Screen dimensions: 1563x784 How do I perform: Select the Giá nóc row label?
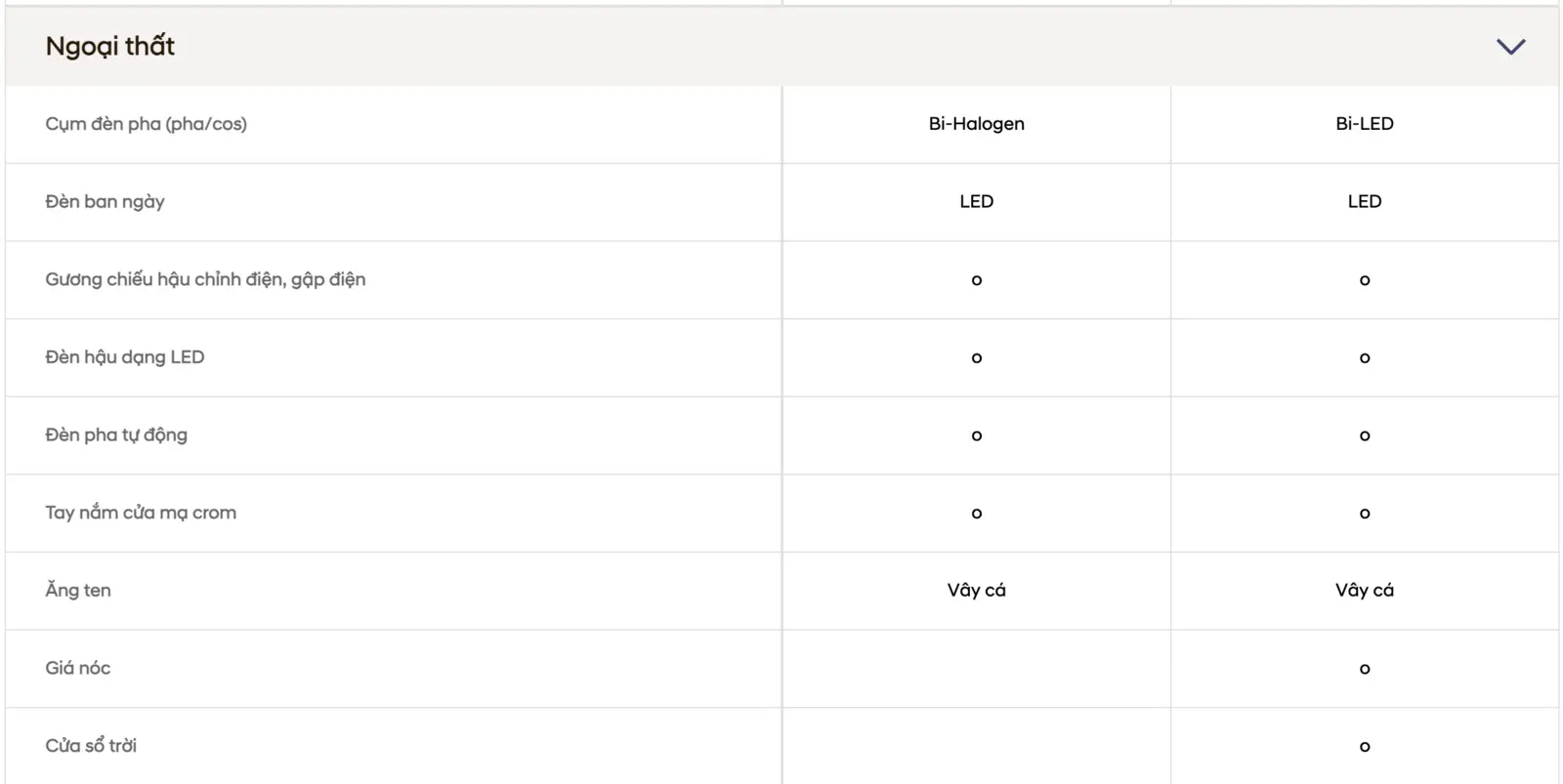[78, 668]
